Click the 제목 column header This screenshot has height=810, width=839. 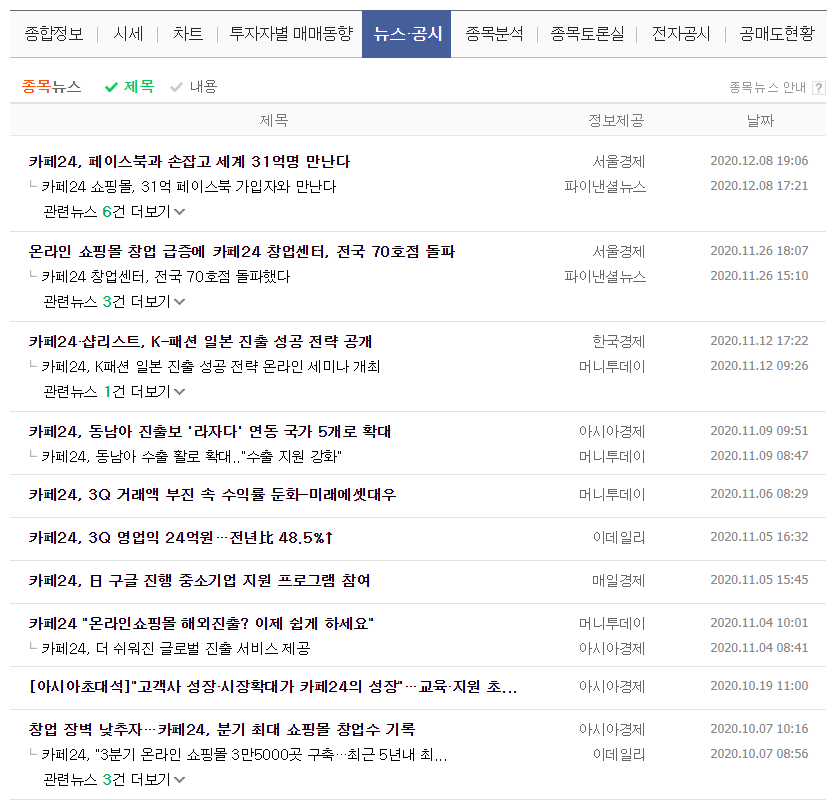click(274, 120)
